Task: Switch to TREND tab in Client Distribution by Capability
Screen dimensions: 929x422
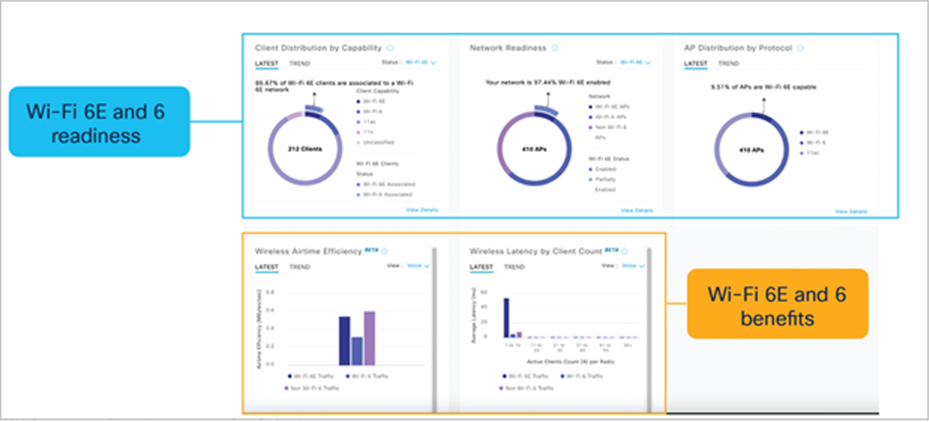Action: (299, 64)
